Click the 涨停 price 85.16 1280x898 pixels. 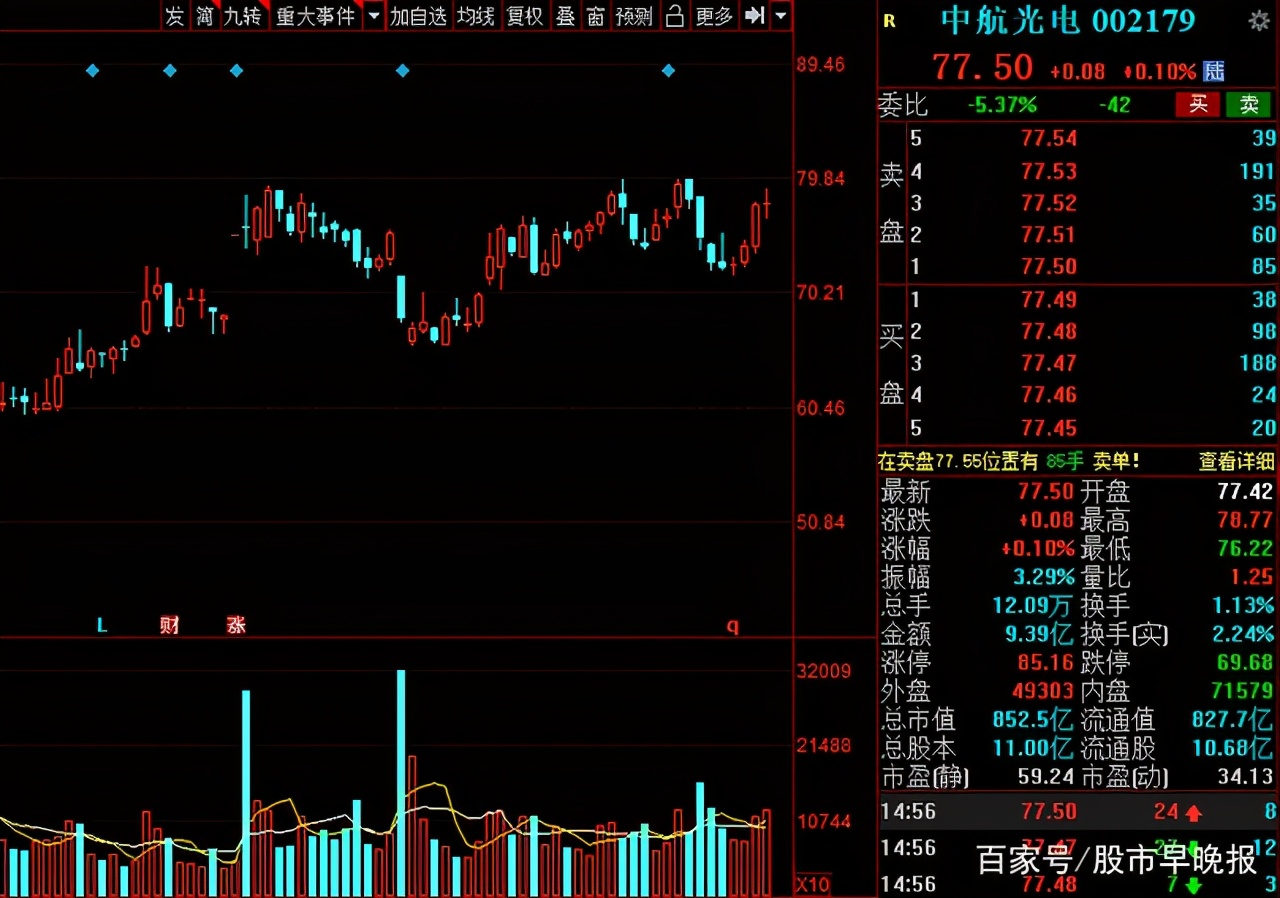[1046, 662]
